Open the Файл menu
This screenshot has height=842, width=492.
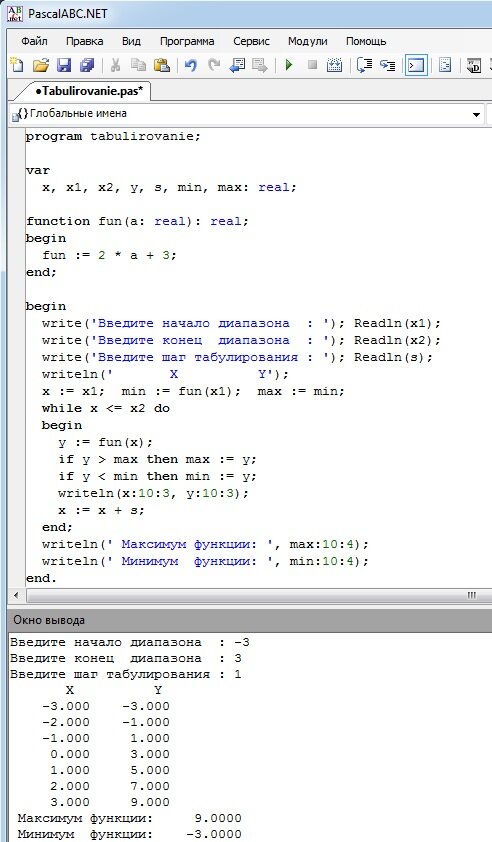[34, 41]
